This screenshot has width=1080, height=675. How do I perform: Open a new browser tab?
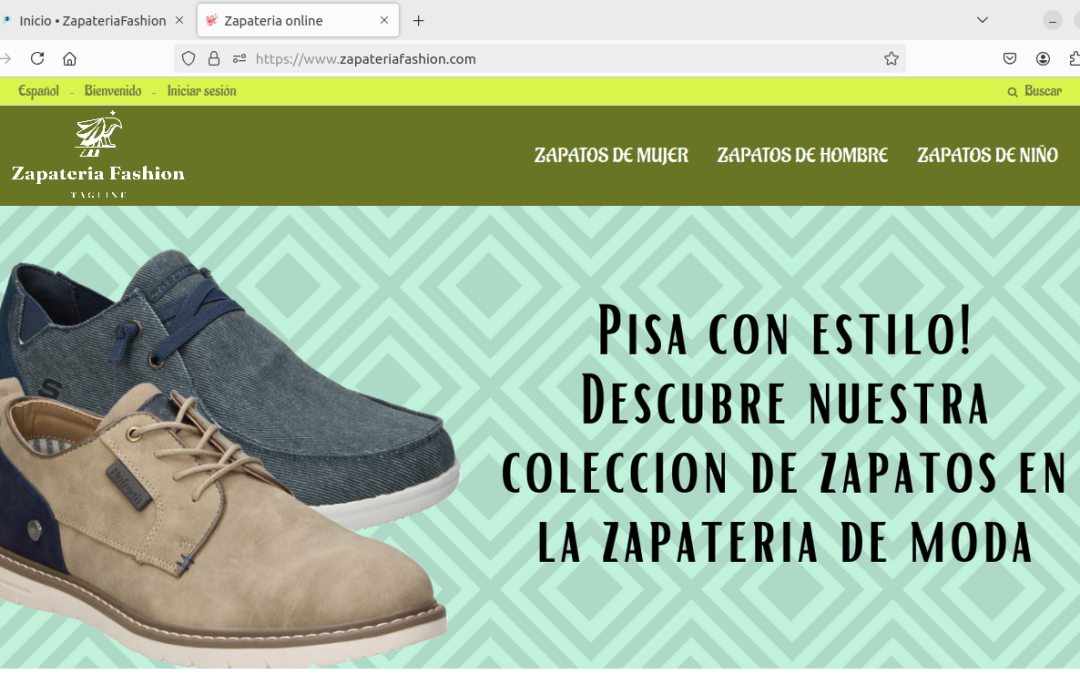click(x=418, y=19)
